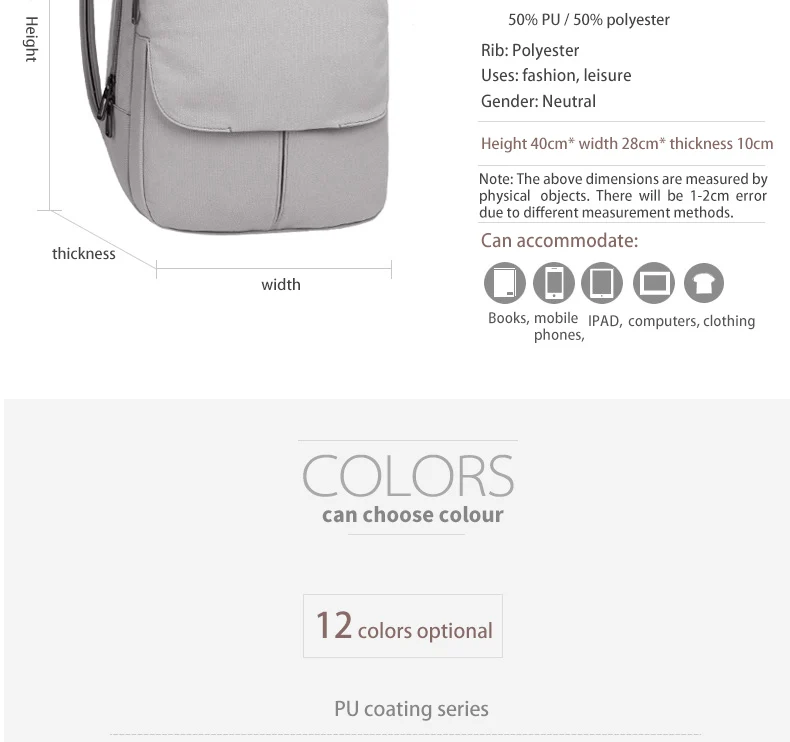This screenshot has width=790, height=742.
Task: Click the mobile phone icon
Action: 554,283
